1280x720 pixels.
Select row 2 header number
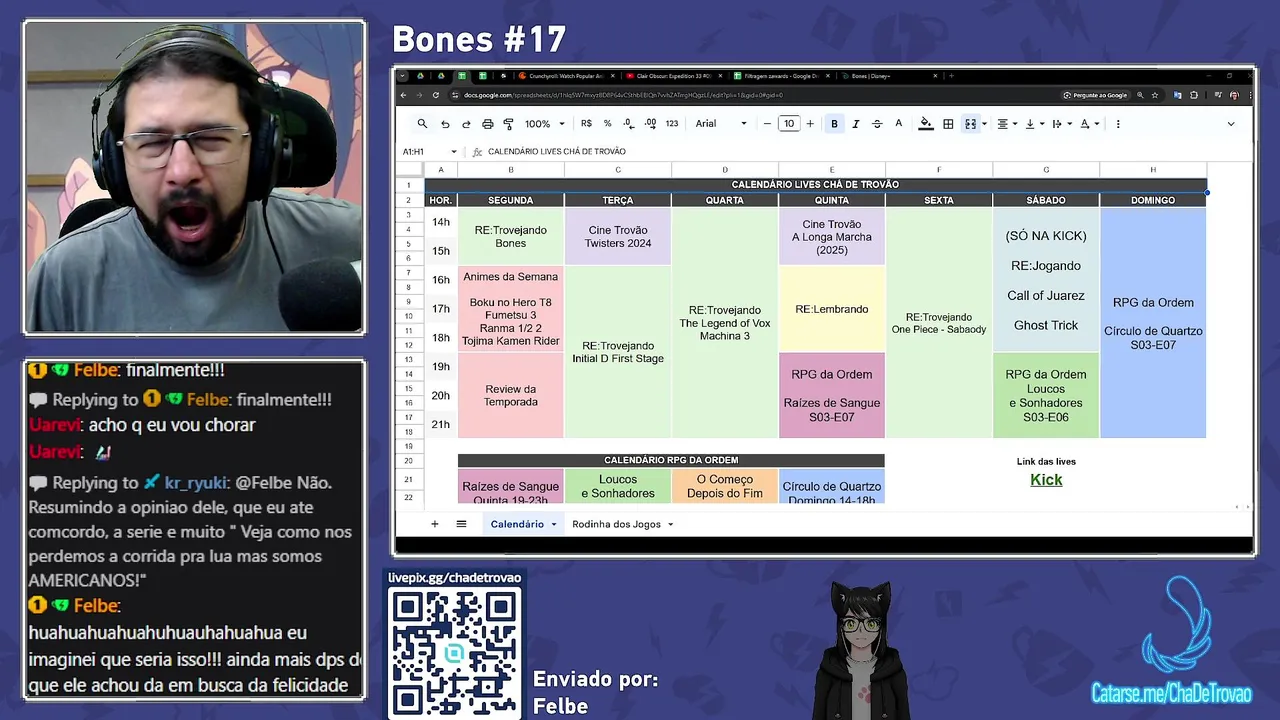(409, 200)
